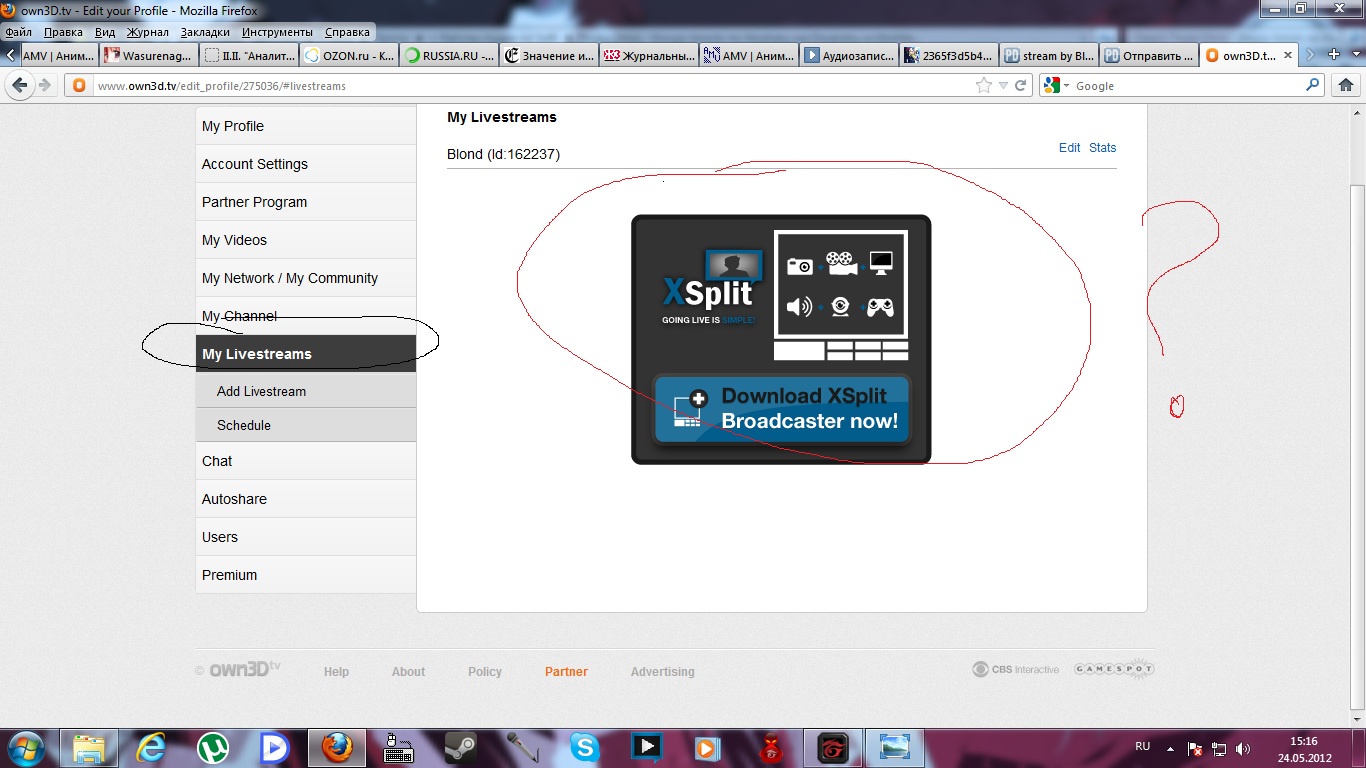Open Steam from the taskbar

[x=461, y=747]
